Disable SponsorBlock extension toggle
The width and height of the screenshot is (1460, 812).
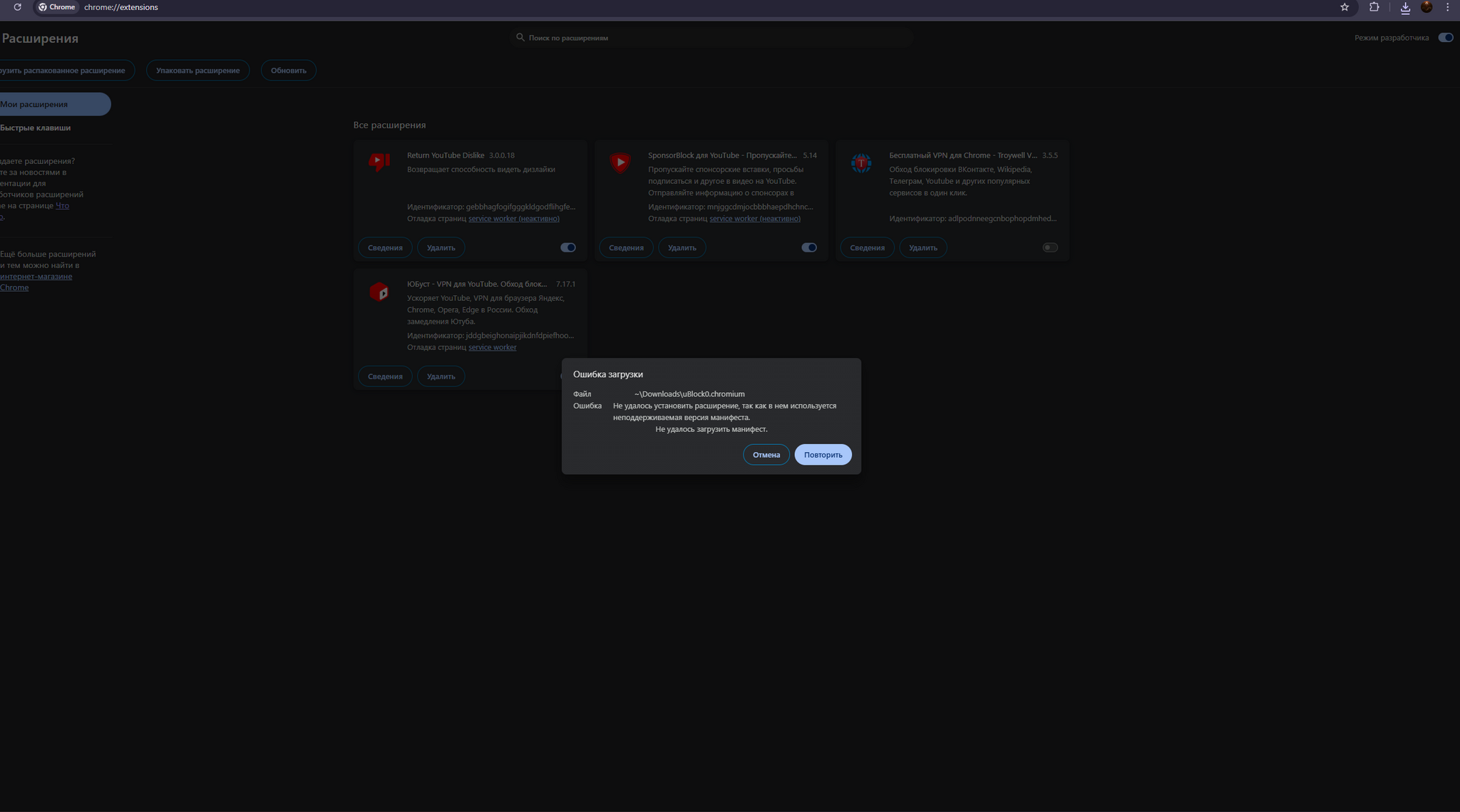click(x=809, y=247)
